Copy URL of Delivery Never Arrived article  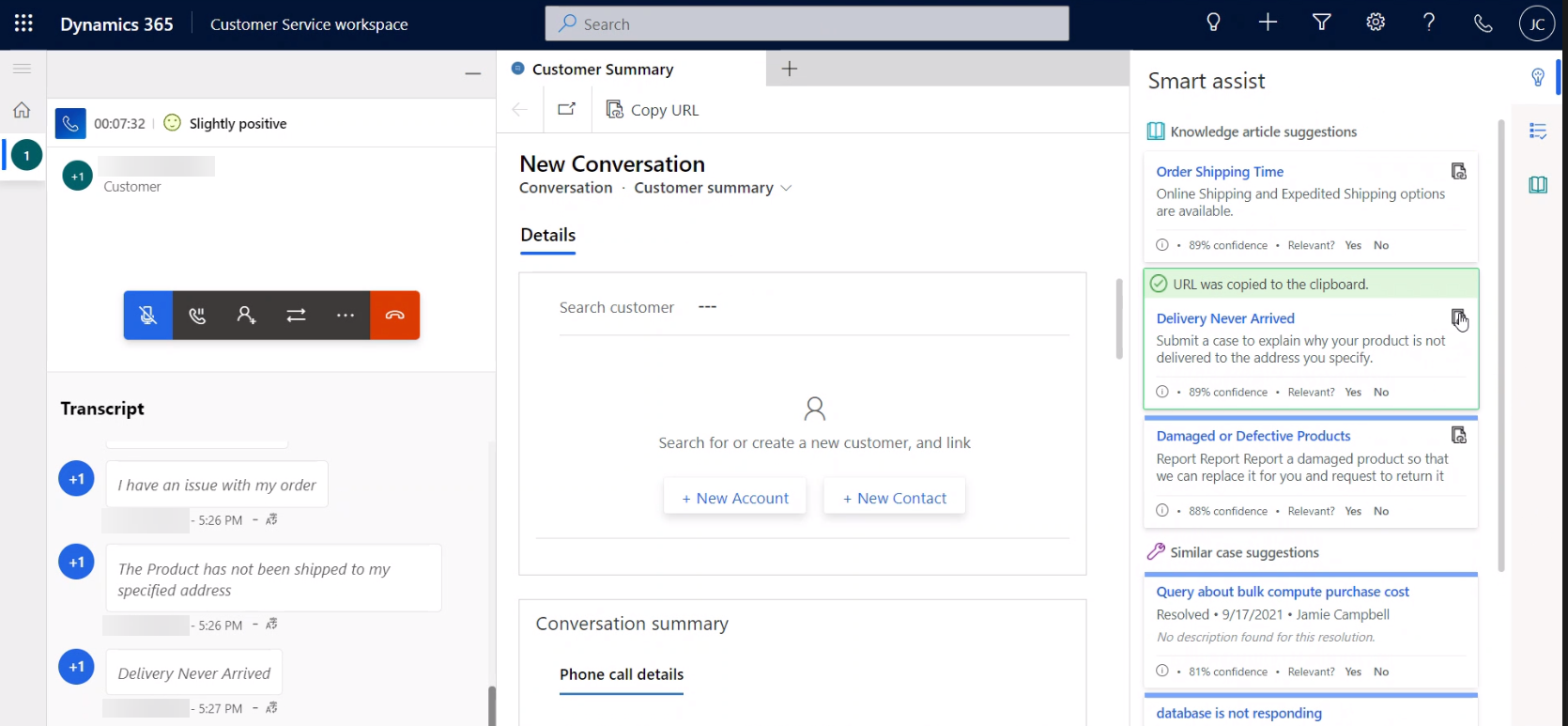[1458, 317]
